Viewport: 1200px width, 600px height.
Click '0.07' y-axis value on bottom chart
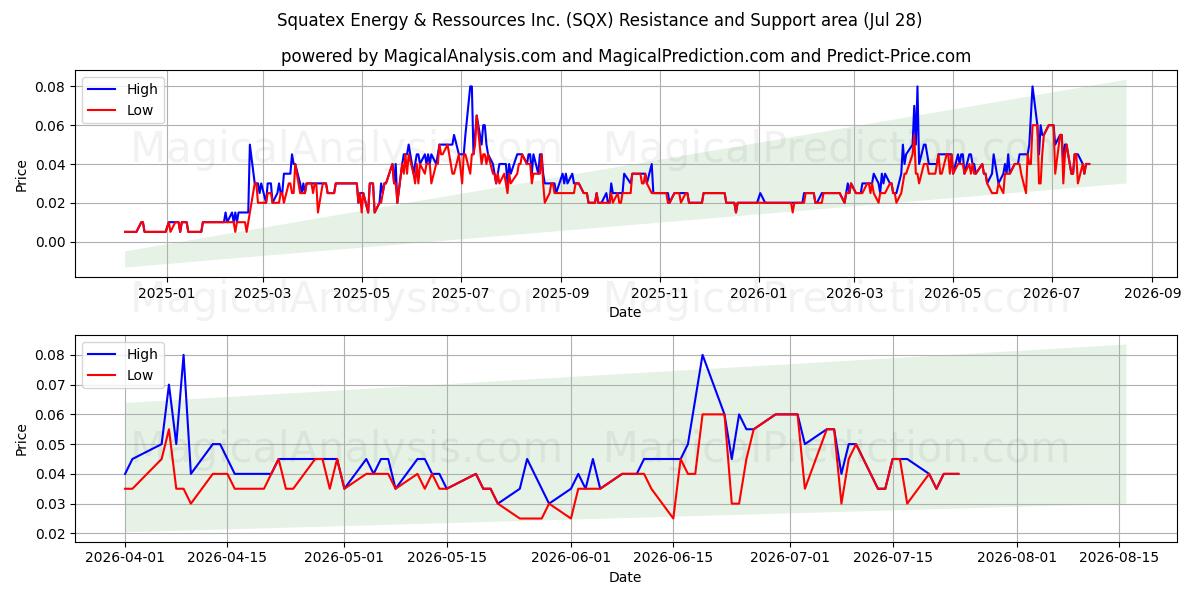[x=52, y=385]
